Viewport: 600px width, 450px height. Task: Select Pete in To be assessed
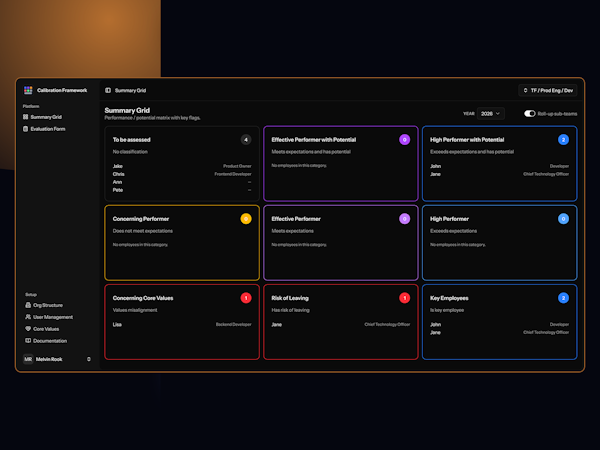coord(117,190)
